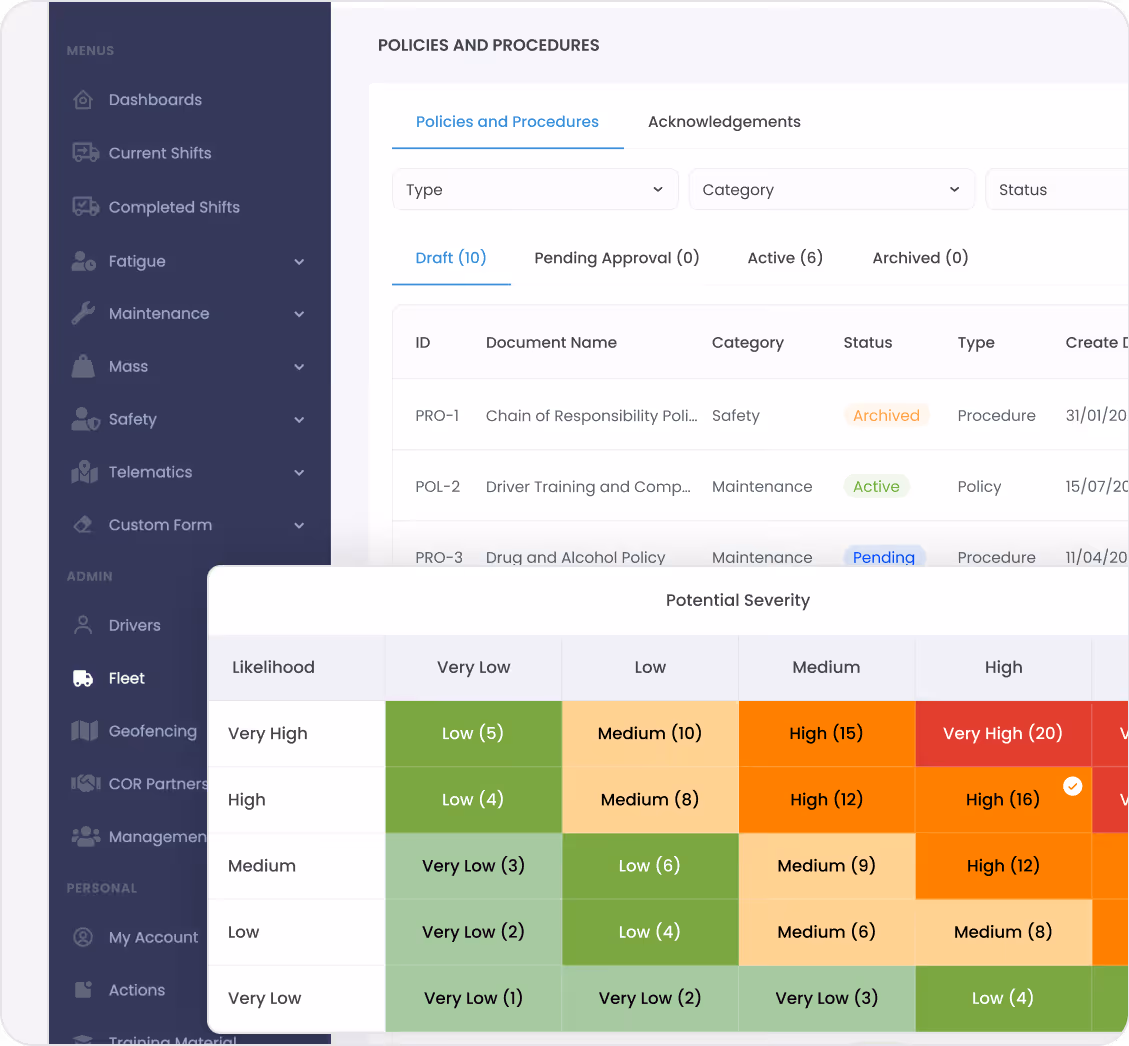Click the Safety shield-person icon
The image size is (1129, 1046).
coord(85,419)
